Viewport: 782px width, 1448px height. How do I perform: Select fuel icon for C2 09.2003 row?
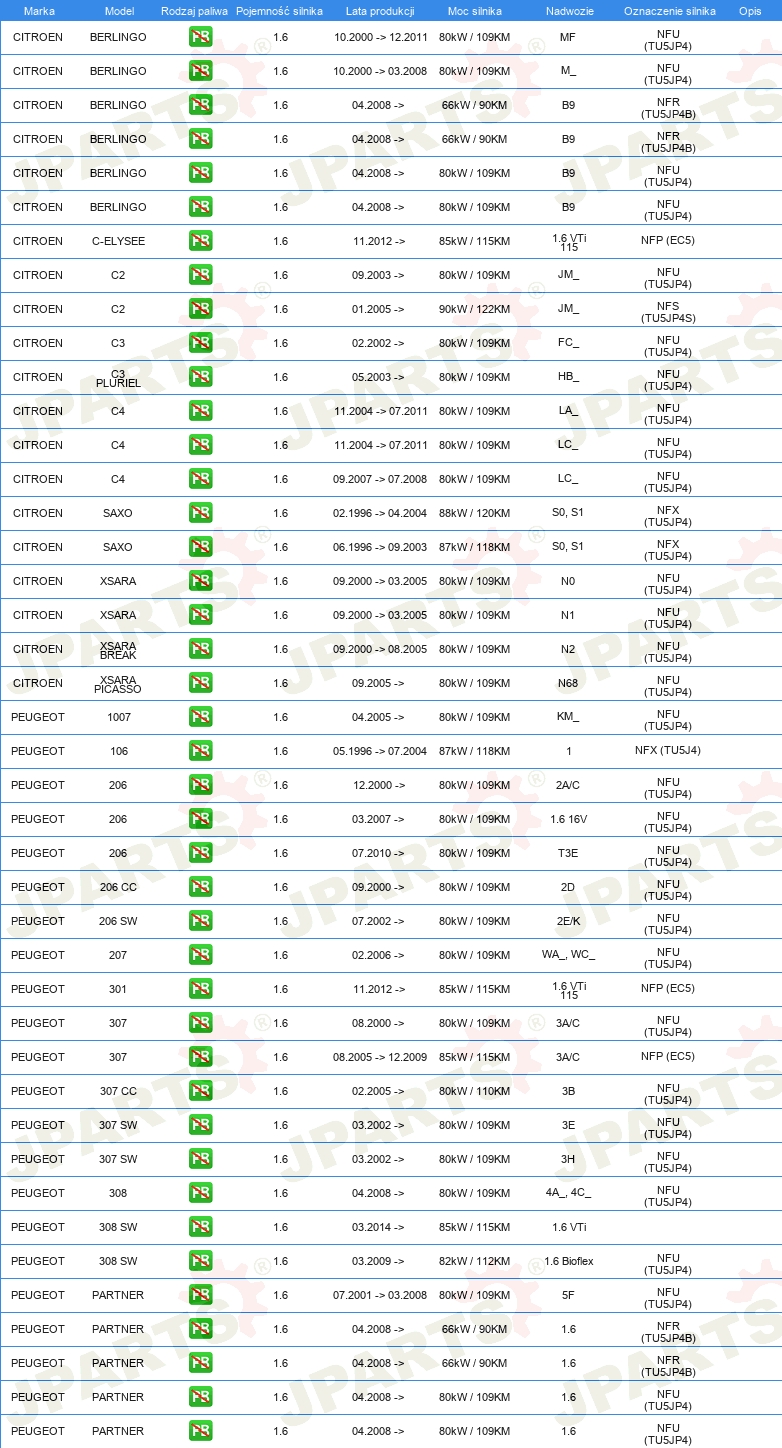click(x=200, y=275)
